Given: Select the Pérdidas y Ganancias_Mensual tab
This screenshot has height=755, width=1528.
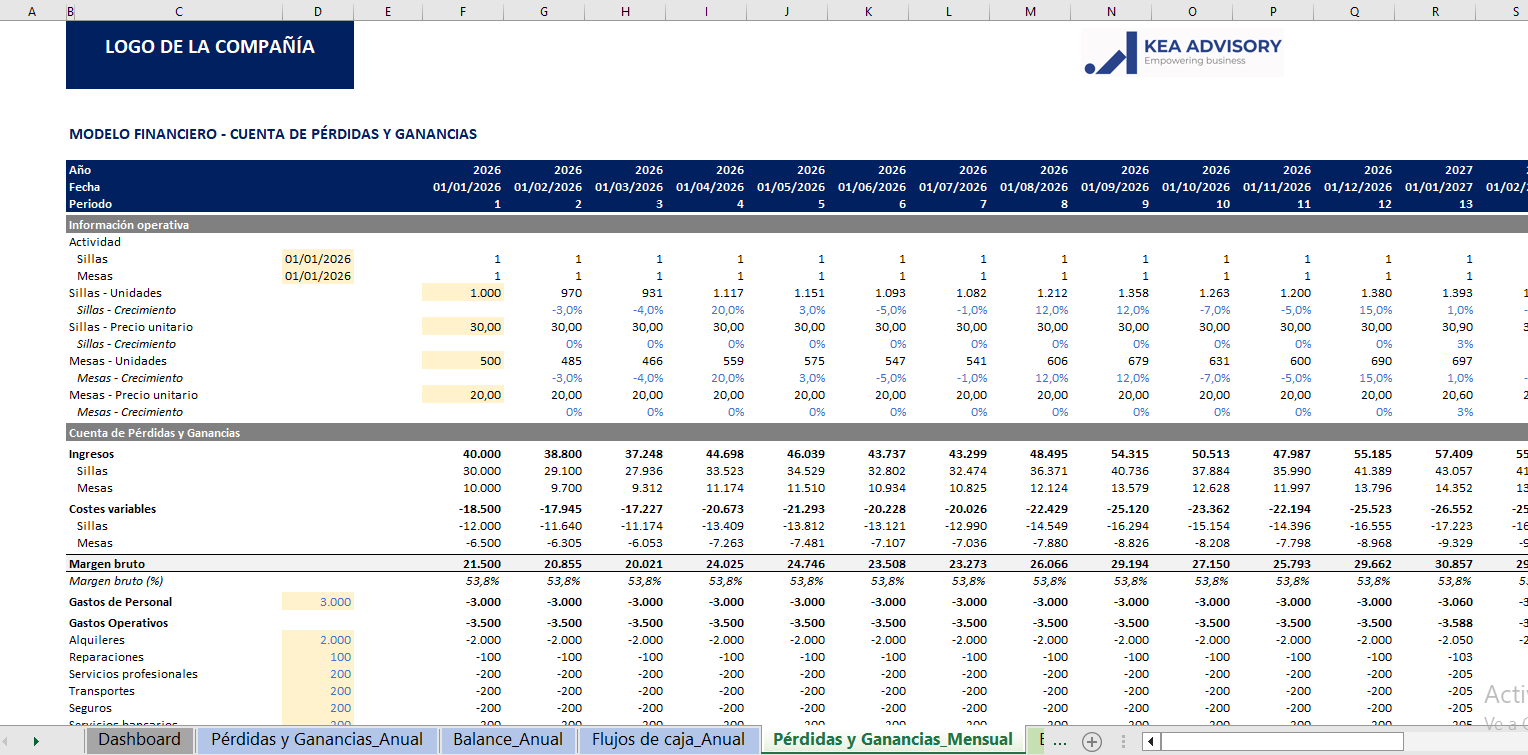Looking at the screenshot, I should coord(893,740).
